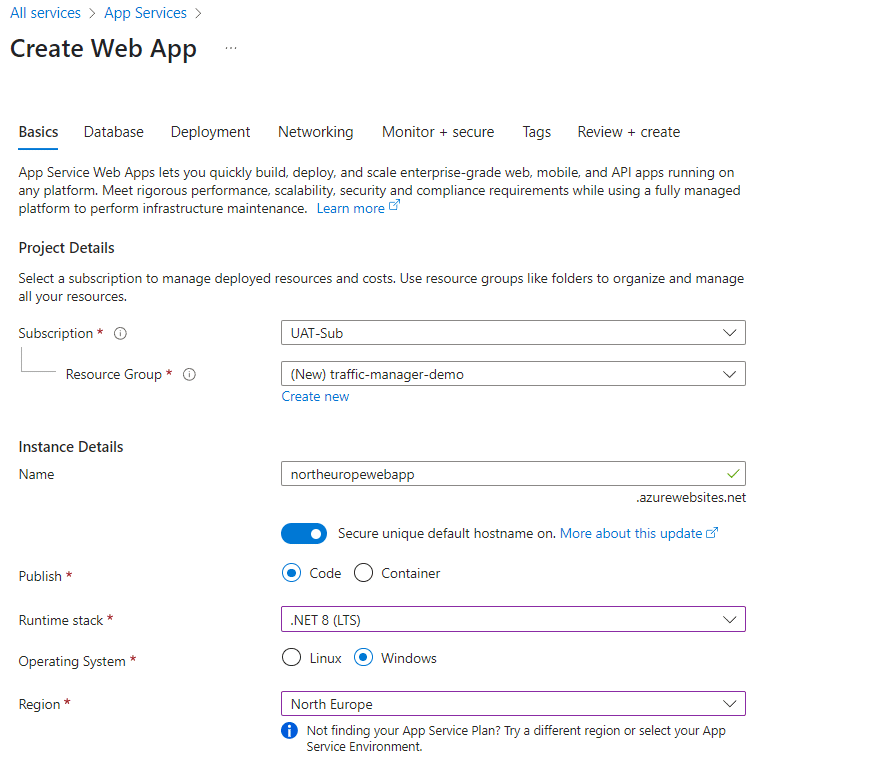
Task: Toggle Secure unique default hostname switch
Action: click(304, 533)
